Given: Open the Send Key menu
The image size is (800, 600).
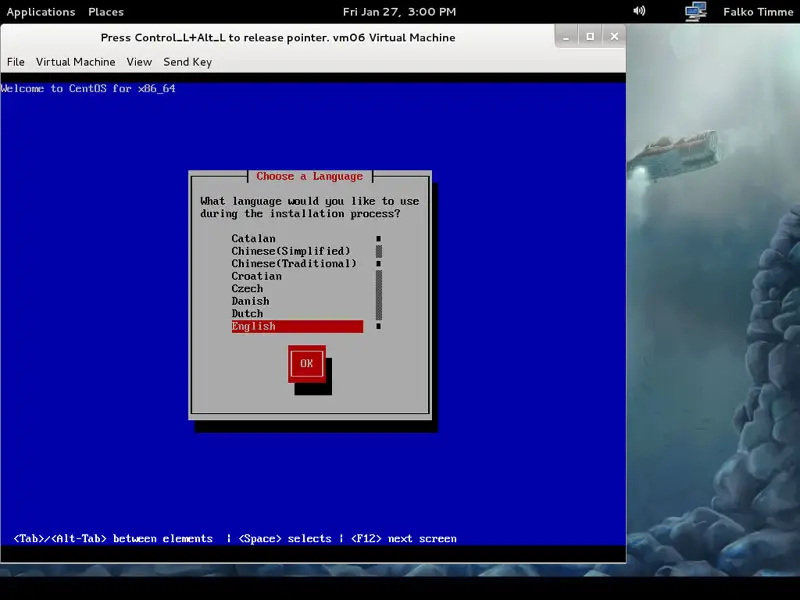Looking at the screenshot, I should click(187, 62).
